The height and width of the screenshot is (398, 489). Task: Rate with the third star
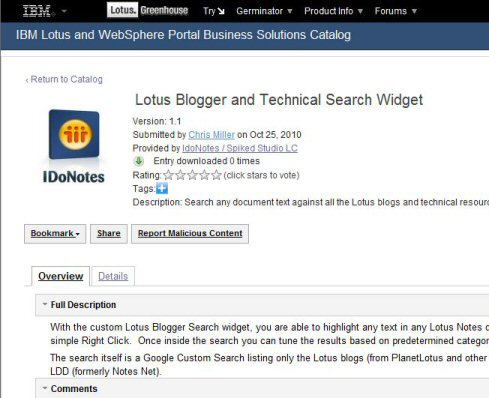pyautogui.click(x=193, y=175)
